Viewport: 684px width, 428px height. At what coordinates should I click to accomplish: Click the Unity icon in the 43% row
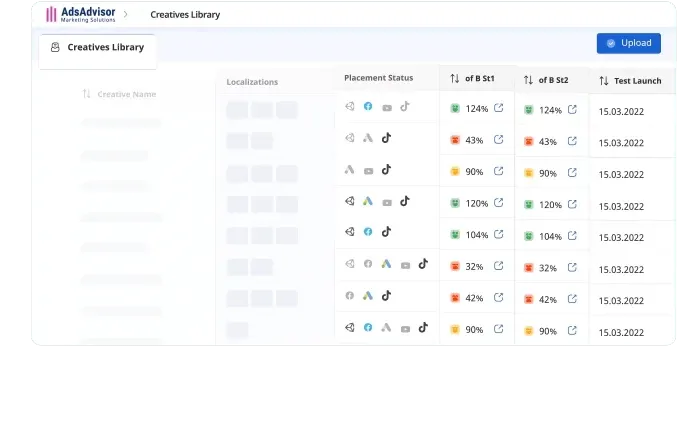(349, 138)
